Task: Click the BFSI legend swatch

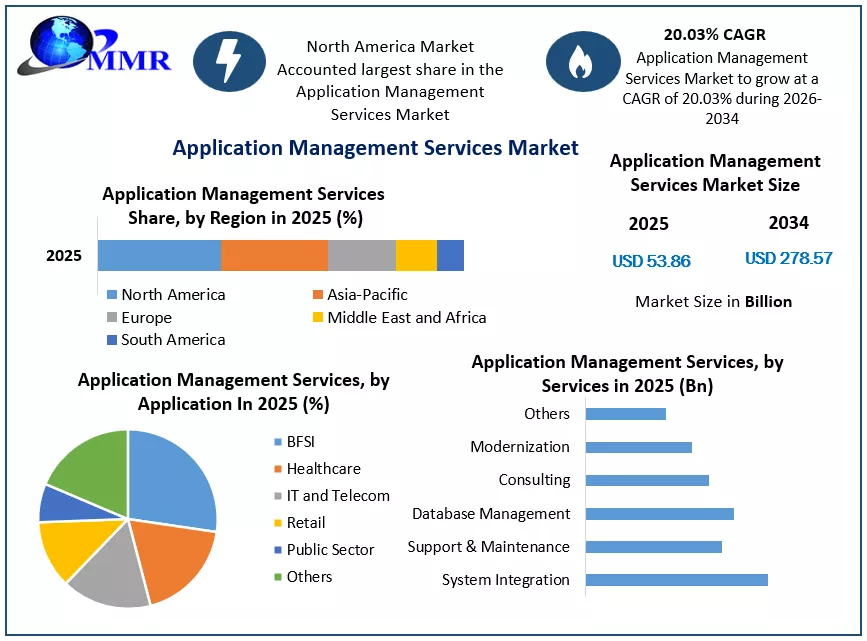Action: point(278,442)
